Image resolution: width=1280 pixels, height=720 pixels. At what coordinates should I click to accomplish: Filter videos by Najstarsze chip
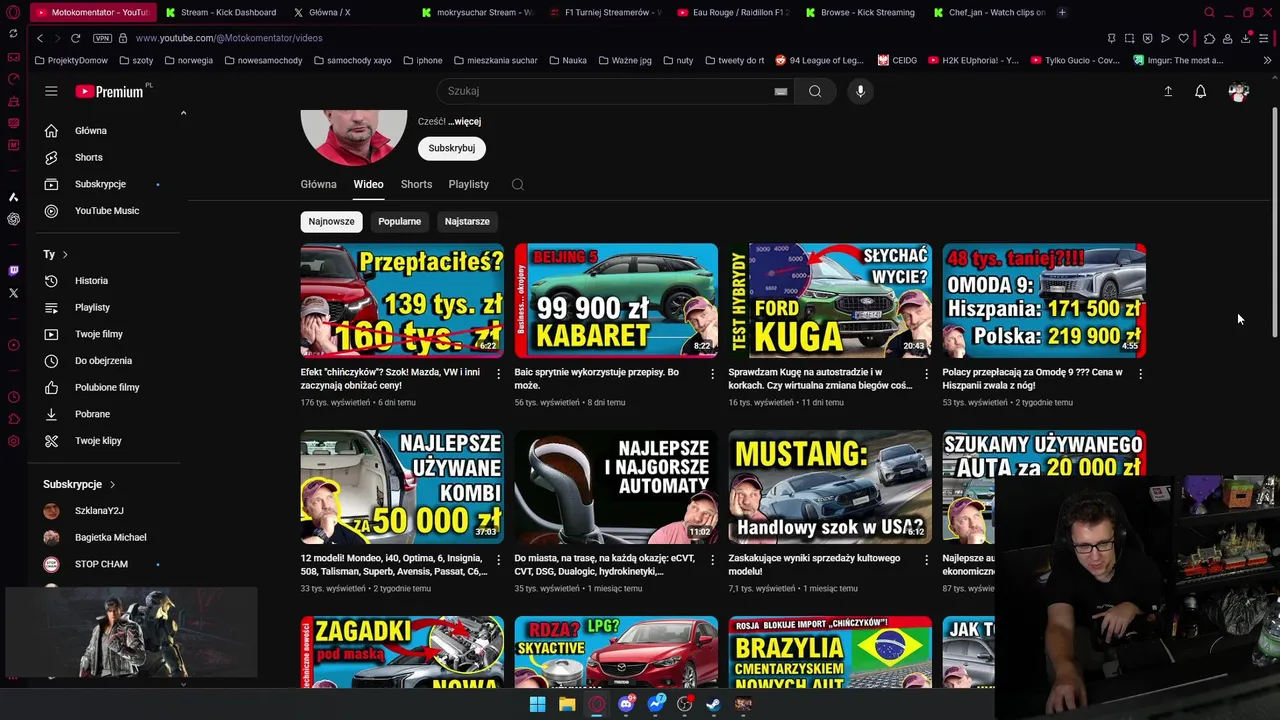coord(467,221)
